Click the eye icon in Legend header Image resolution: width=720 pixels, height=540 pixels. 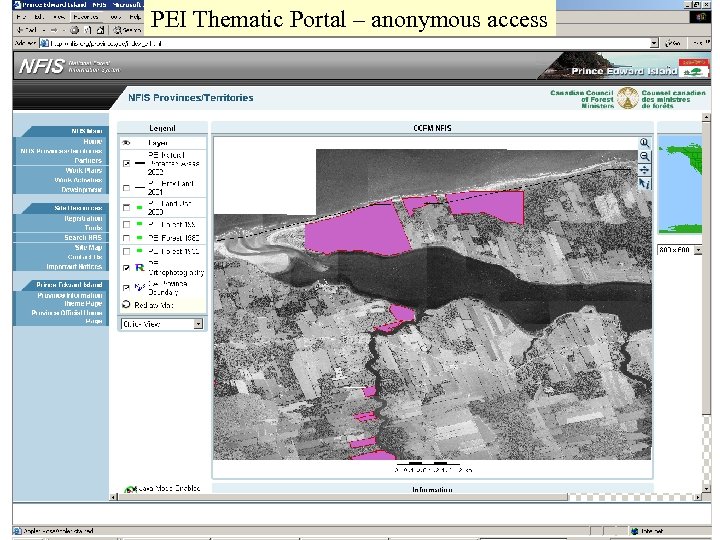(x=126, y=142)
